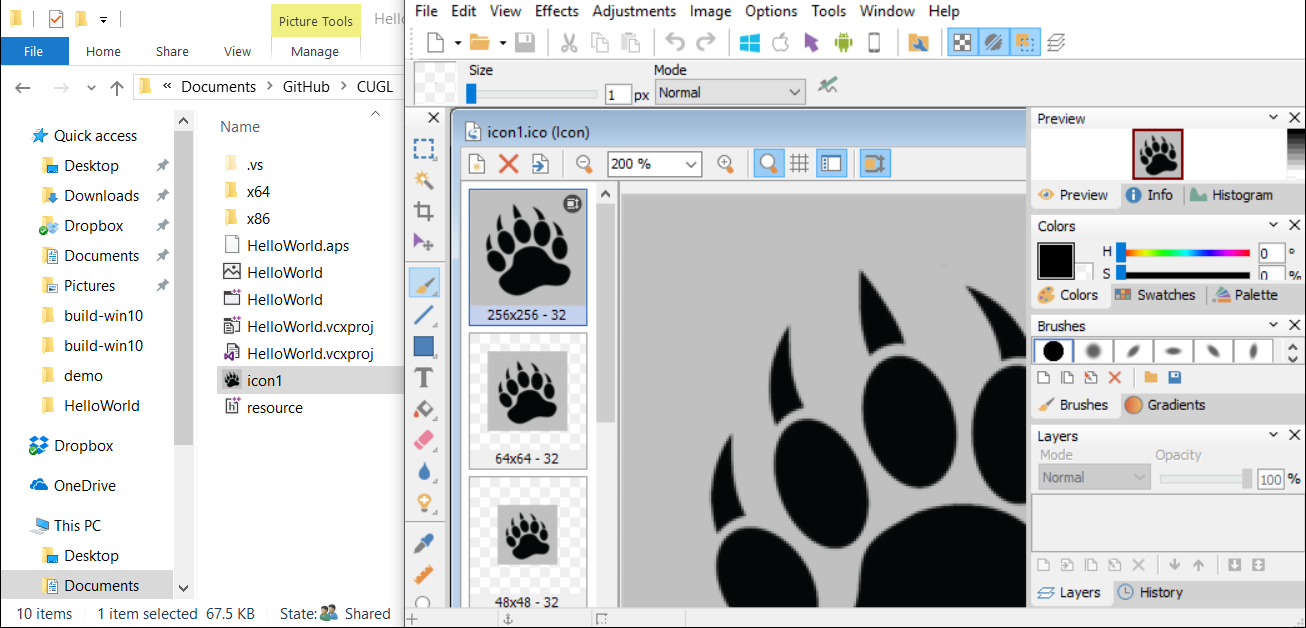This screenshot has width=1306, height=628.
Task: Select the Paint Bucket fill tool
Action: pos(424,409)
